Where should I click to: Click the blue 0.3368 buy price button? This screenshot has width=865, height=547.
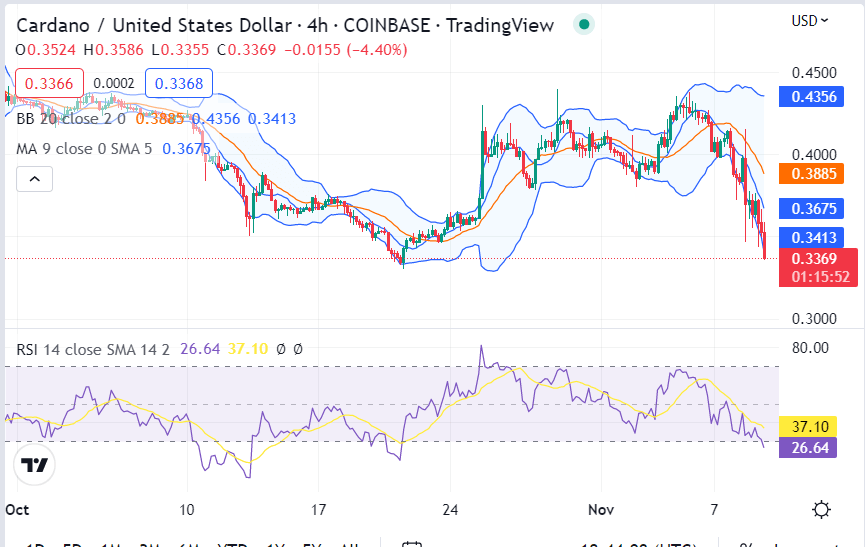(179, 83)
